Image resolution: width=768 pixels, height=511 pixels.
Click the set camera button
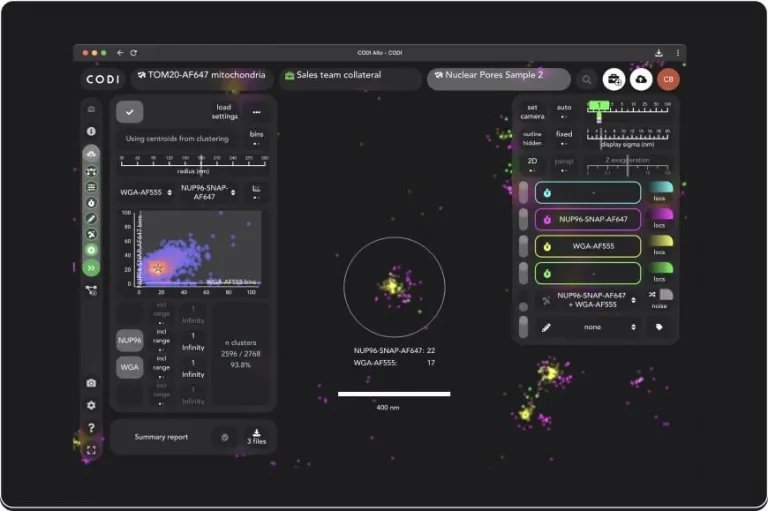[x=532, y=112]
